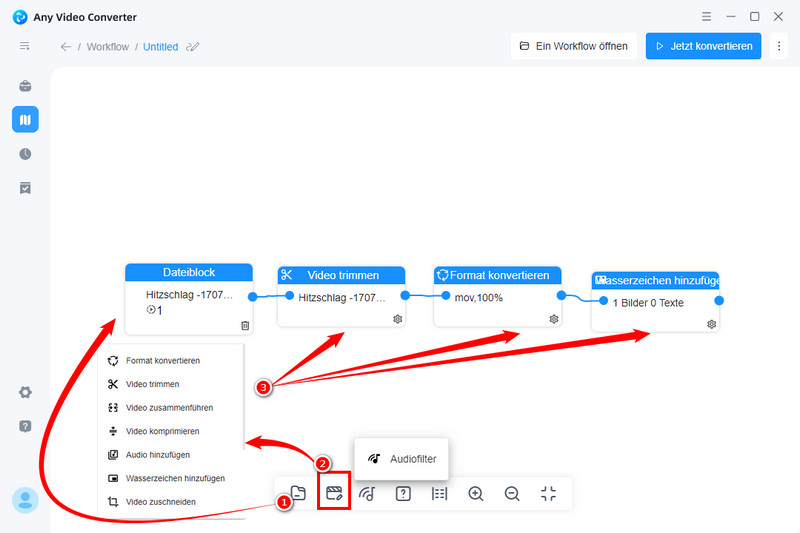800x533 pixels.
Task: Open settings gear in left sidebar
Action: (x=25, y=392)
